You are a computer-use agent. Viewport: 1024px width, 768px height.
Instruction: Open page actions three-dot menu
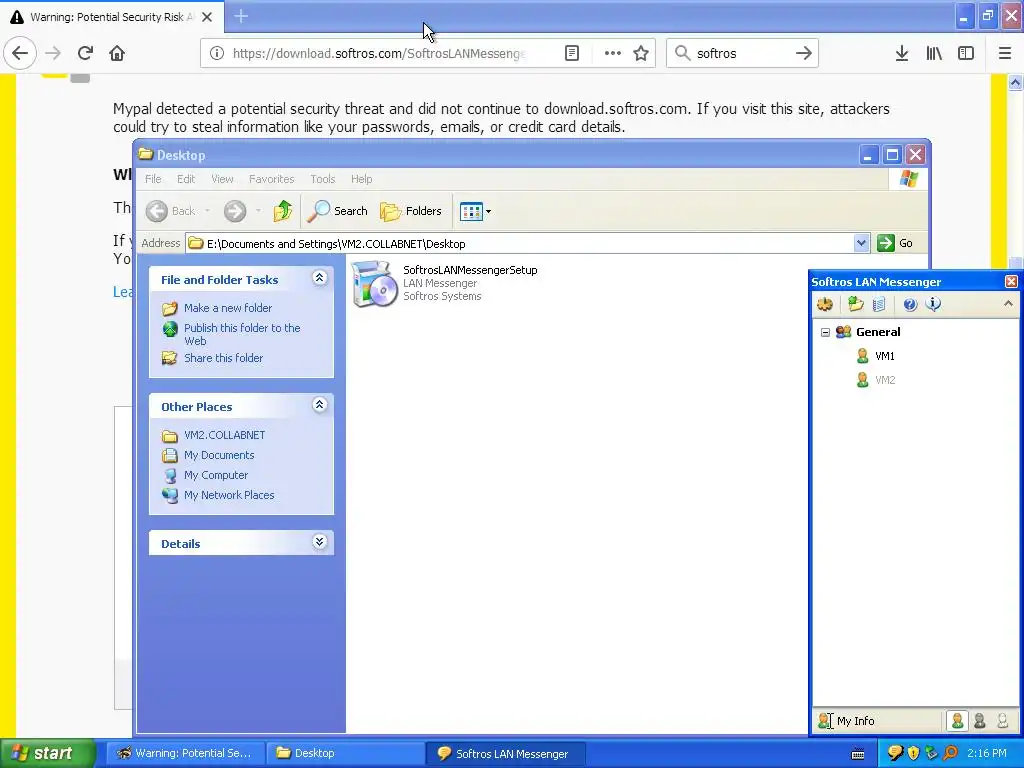pyautogui.click(x=613, y=54)
